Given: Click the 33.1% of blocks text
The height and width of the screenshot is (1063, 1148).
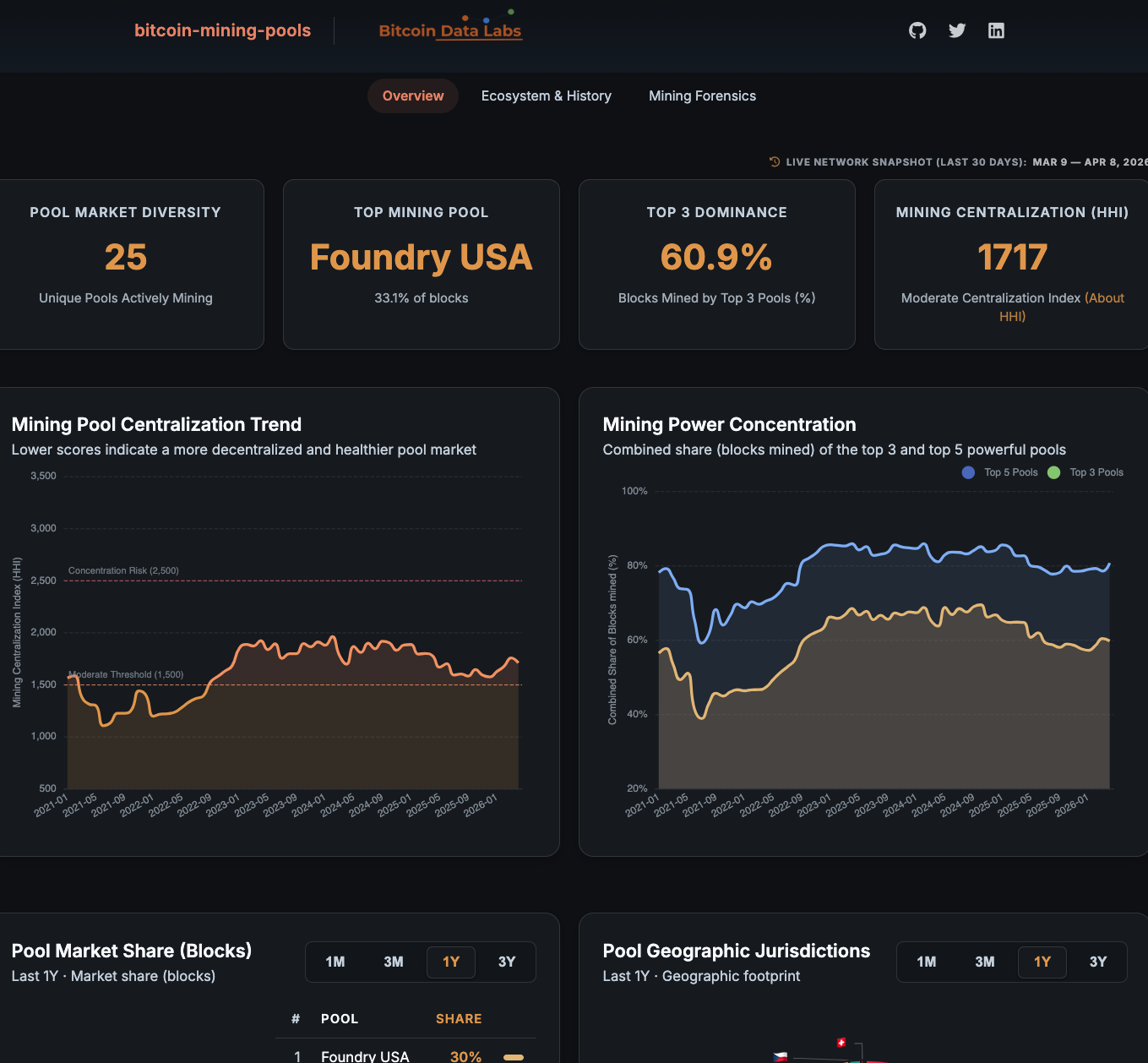Looking at the screenshot, I should (x=422, y=298).
